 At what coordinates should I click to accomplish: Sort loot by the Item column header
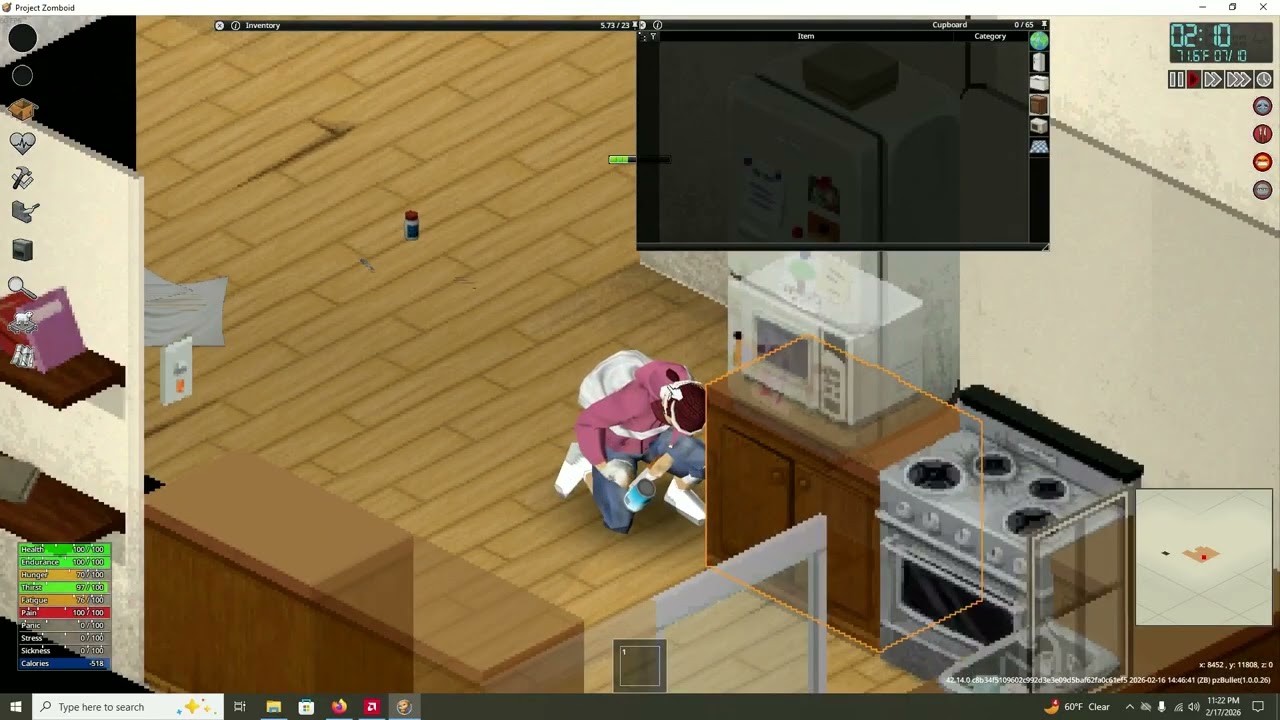806,36
